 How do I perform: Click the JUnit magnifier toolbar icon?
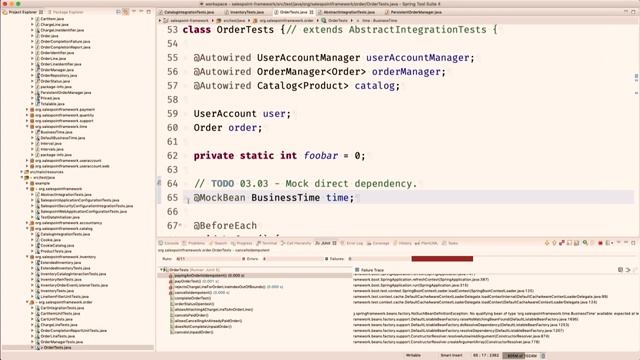point(585,243)
